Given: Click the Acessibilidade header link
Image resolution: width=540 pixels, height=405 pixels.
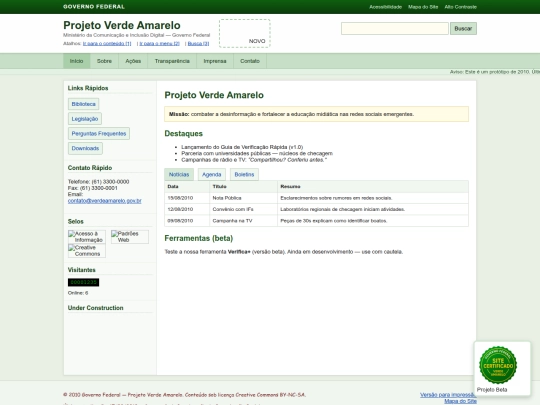Looking at the screenshot, I should [385, 7].
